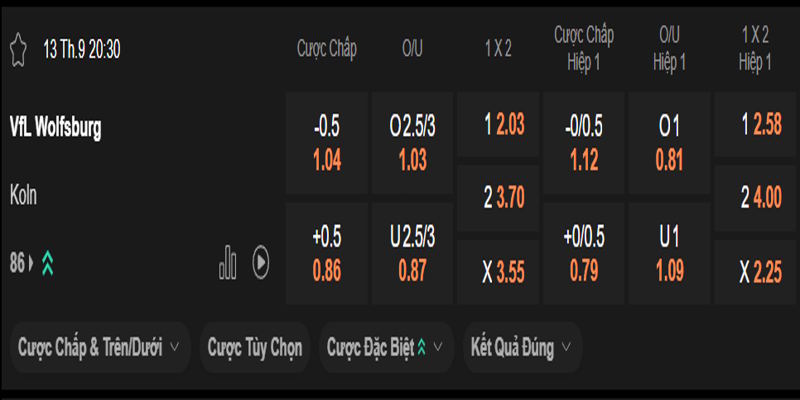
Task: Select the Cược Tùy Chọn tab
Action: [x=255, y=347]
